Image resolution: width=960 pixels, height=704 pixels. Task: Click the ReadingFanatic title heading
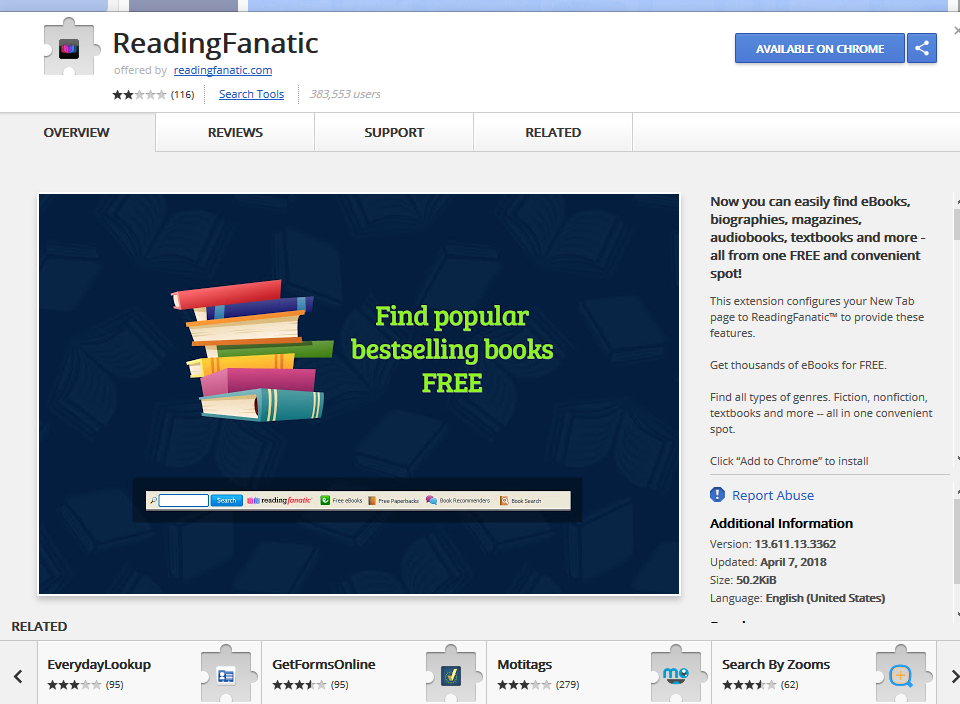pos(216,43)
